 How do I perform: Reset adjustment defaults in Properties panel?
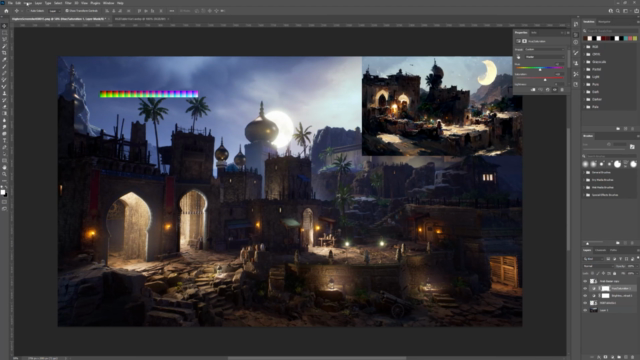tap(547, 90)
